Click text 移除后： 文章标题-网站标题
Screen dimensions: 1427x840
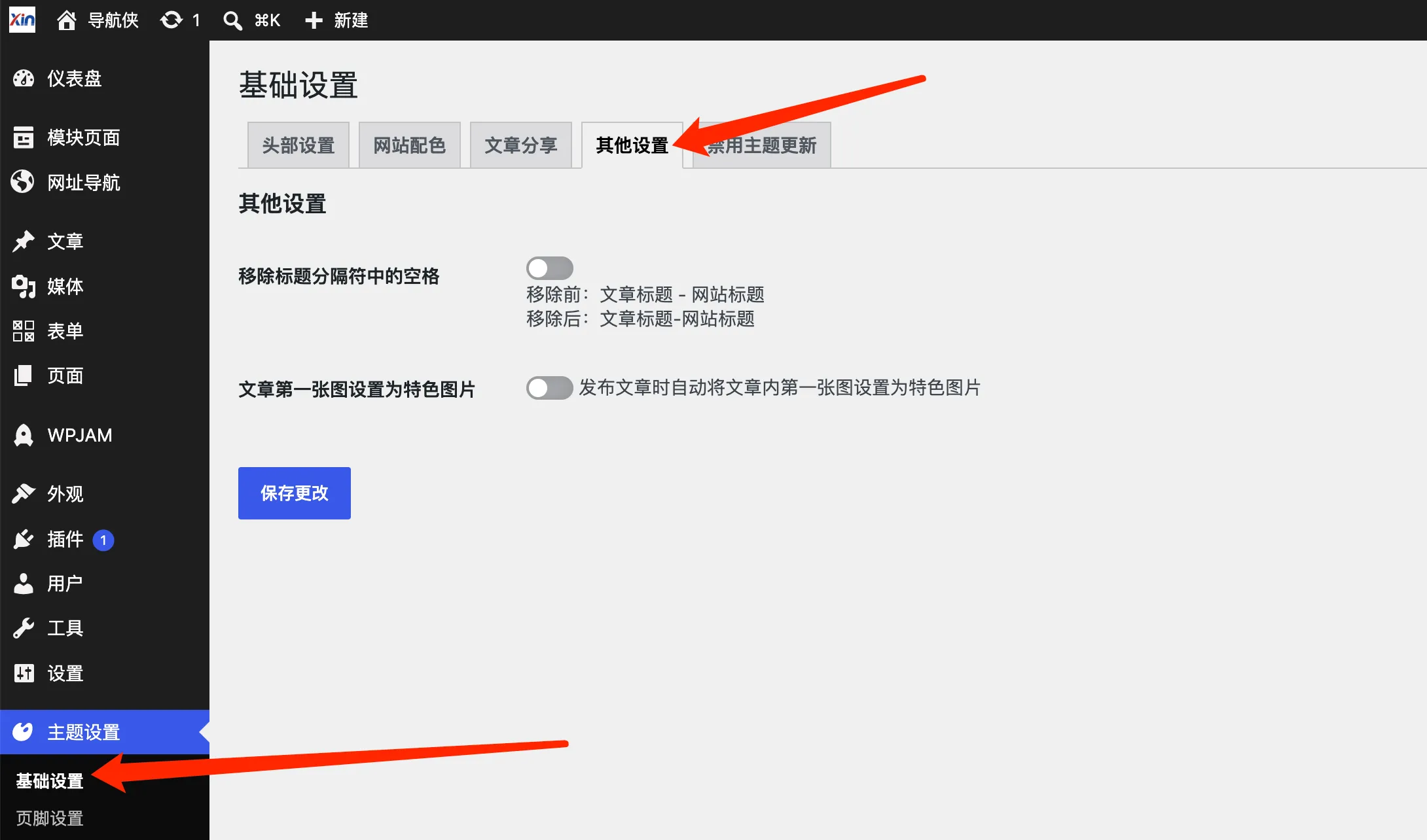[x=641, y=319]
